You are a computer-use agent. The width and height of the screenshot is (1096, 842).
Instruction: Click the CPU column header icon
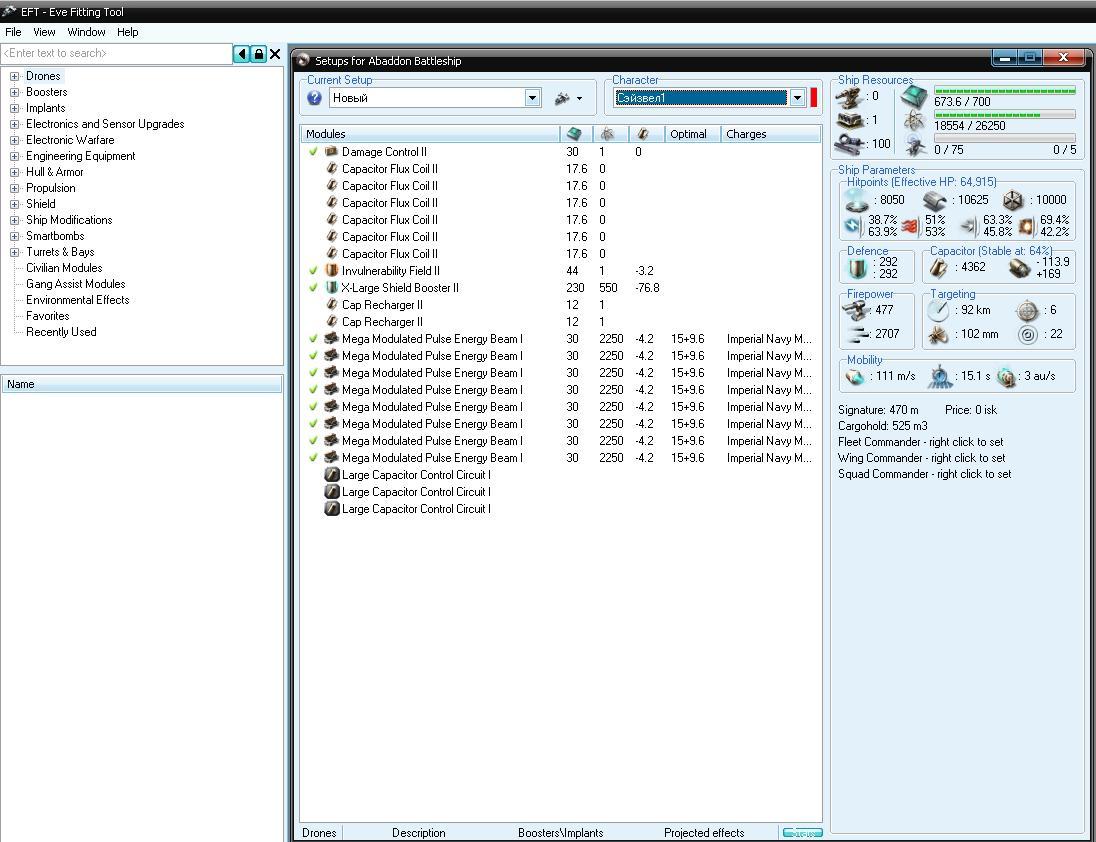[x=574, y=134]
